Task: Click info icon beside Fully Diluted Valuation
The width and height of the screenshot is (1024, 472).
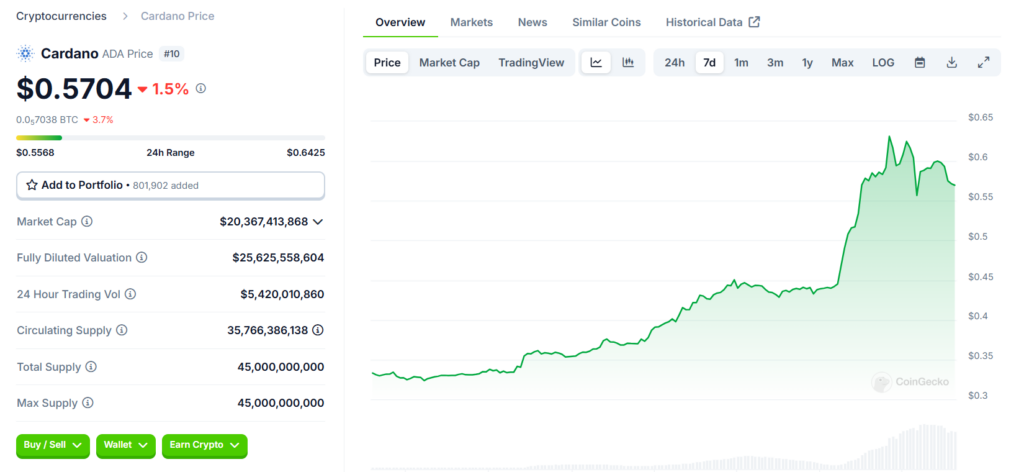Action: coord(141,258)
